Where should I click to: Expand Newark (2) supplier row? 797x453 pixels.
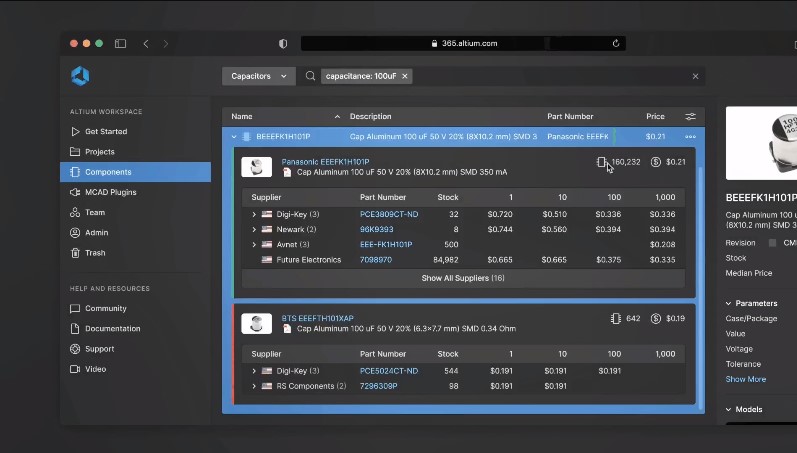coord(254,230)
